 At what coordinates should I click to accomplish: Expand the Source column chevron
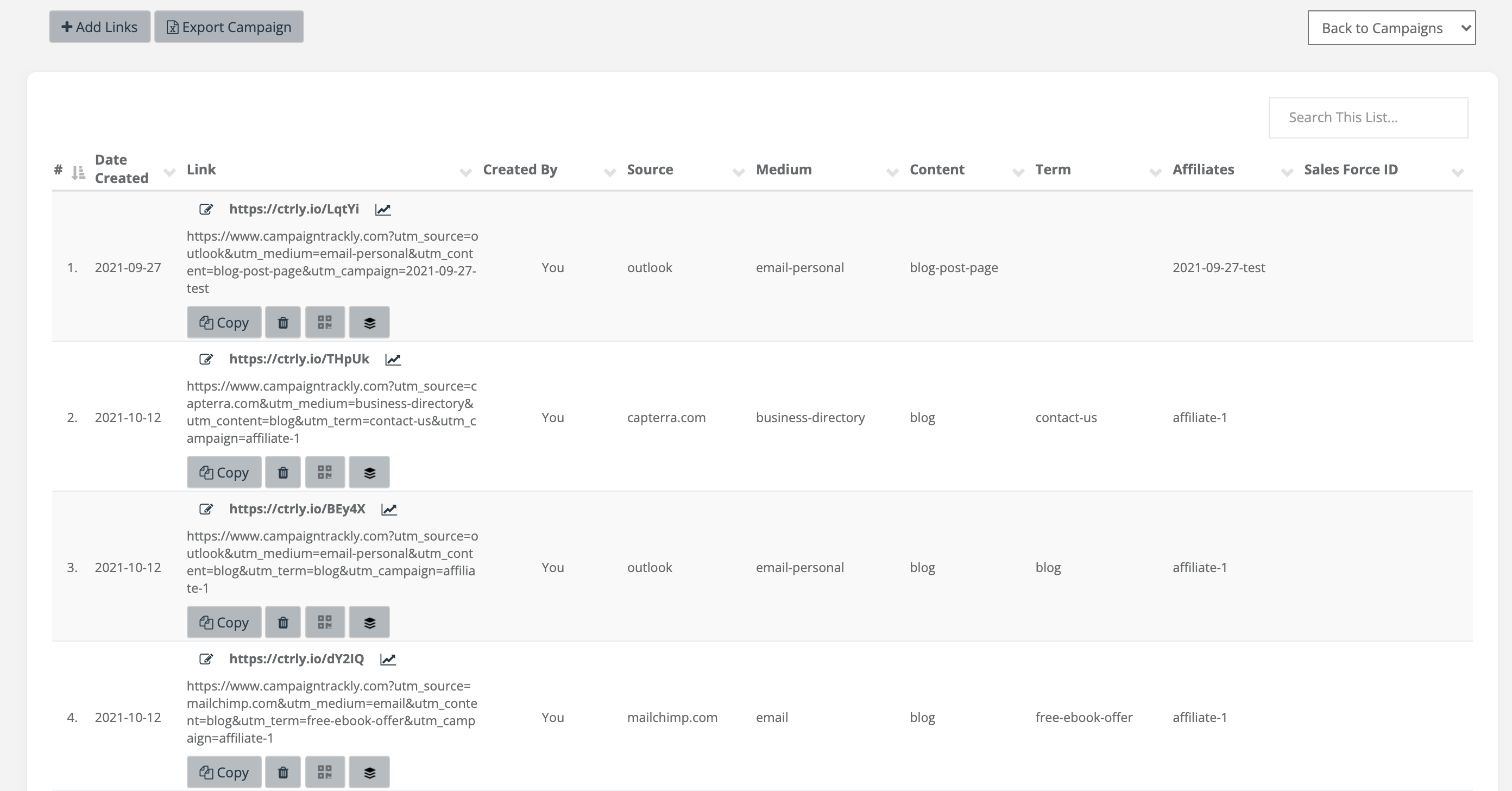739,172
